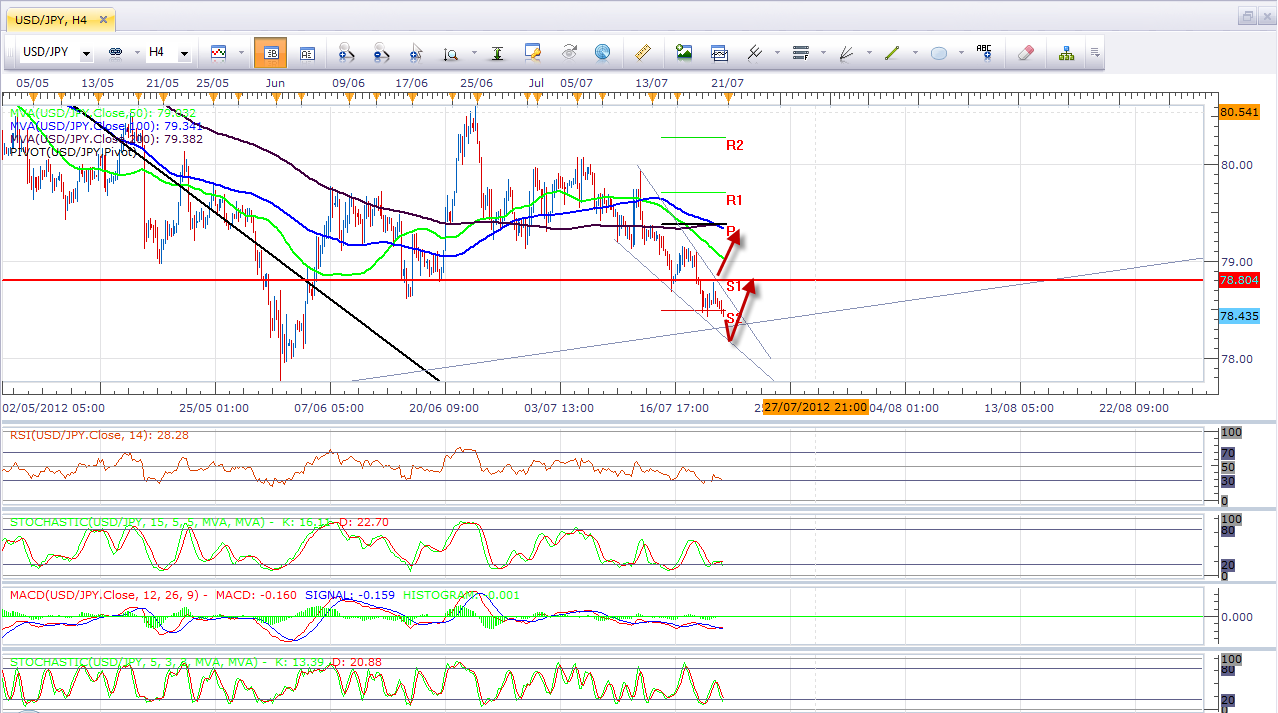Click the R2 pivot level label

[735, 145]
